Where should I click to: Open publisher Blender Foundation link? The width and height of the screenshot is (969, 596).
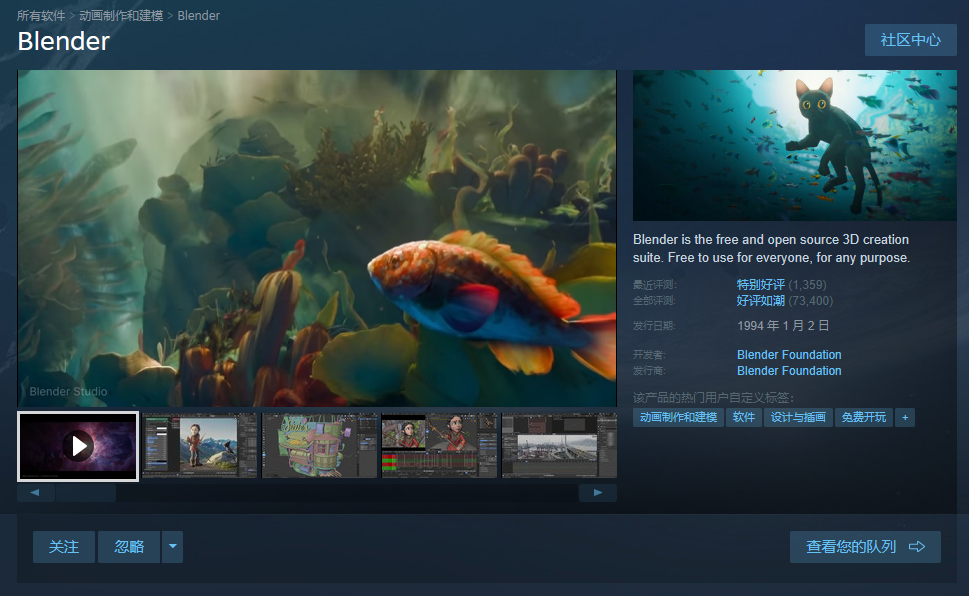tap(789, 371)
